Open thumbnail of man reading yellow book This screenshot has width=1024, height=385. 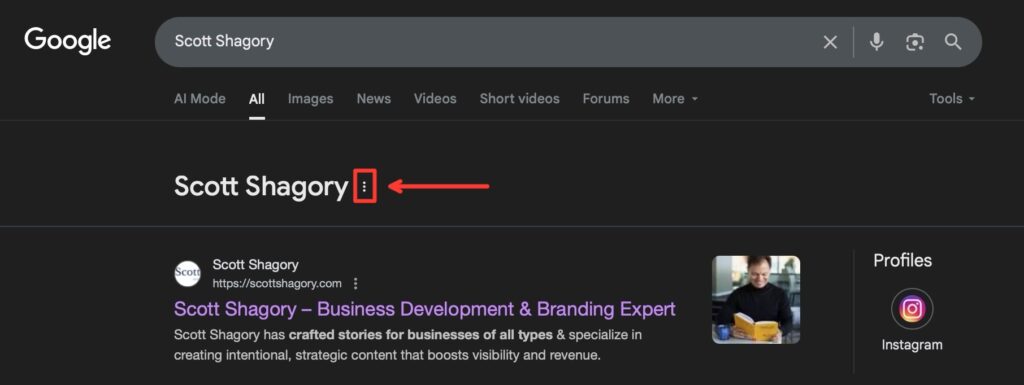(756, 300)
